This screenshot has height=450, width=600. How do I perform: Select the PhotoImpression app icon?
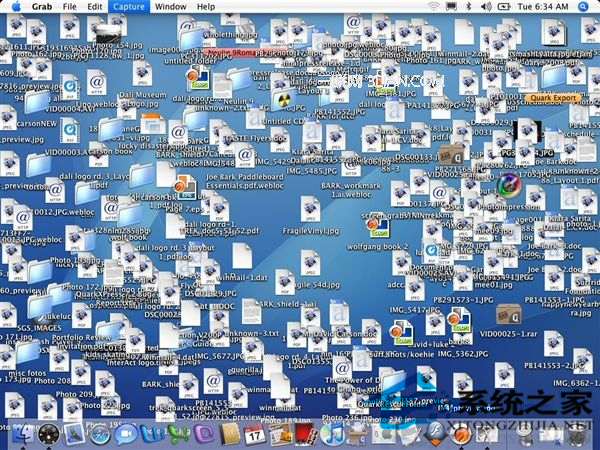pos(511,184)
